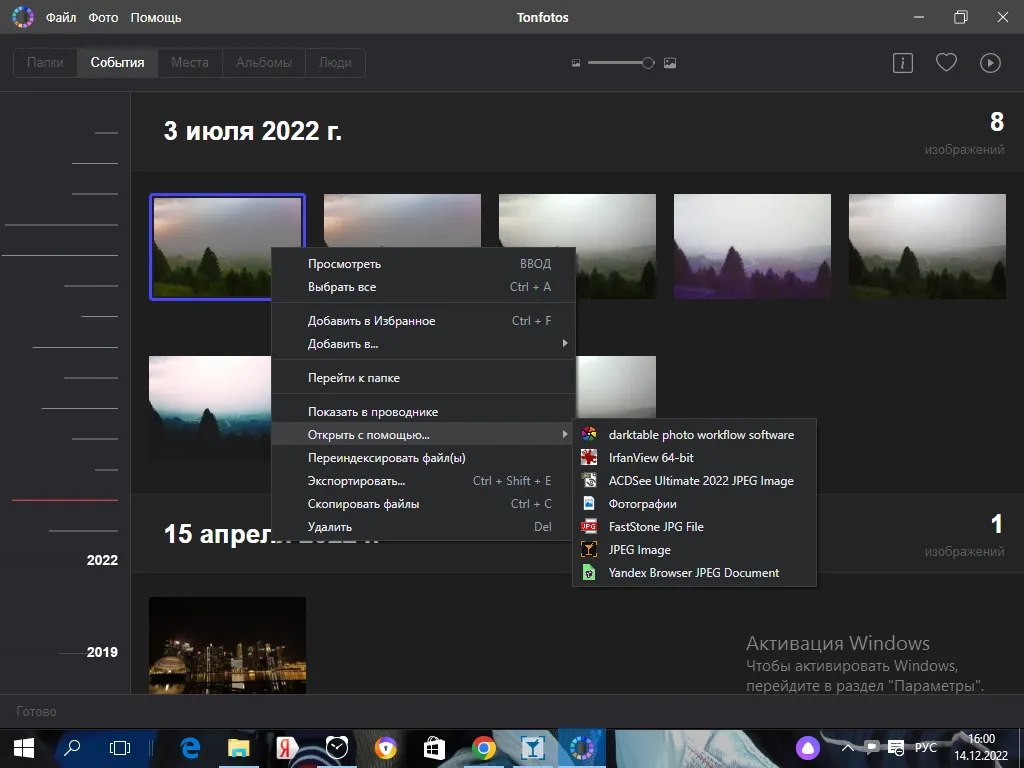
Task: Select Показать в проводнике menu item
Action: tap(423, 412)
